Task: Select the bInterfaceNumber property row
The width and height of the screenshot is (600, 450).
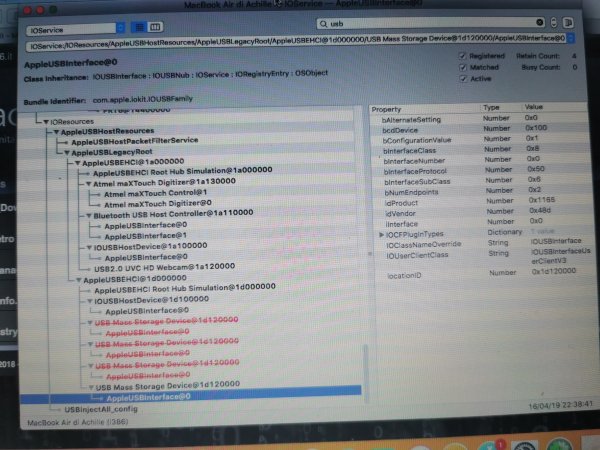Action: (478, 160)
